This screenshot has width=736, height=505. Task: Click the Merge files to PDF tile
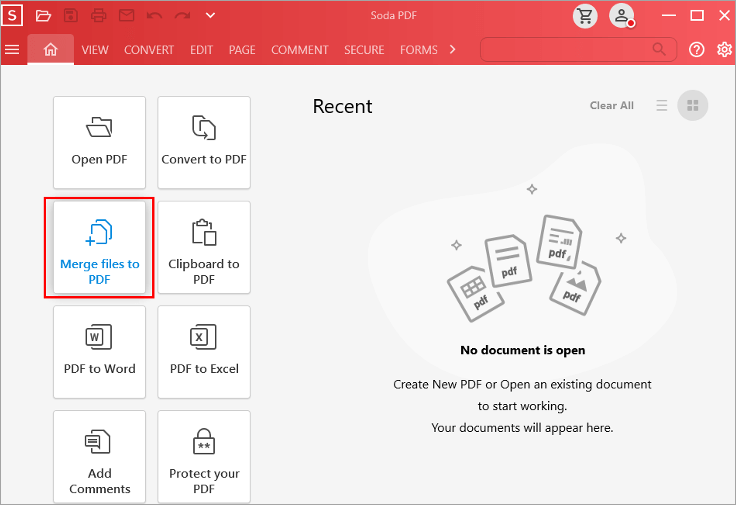click(x=99, y=248)
